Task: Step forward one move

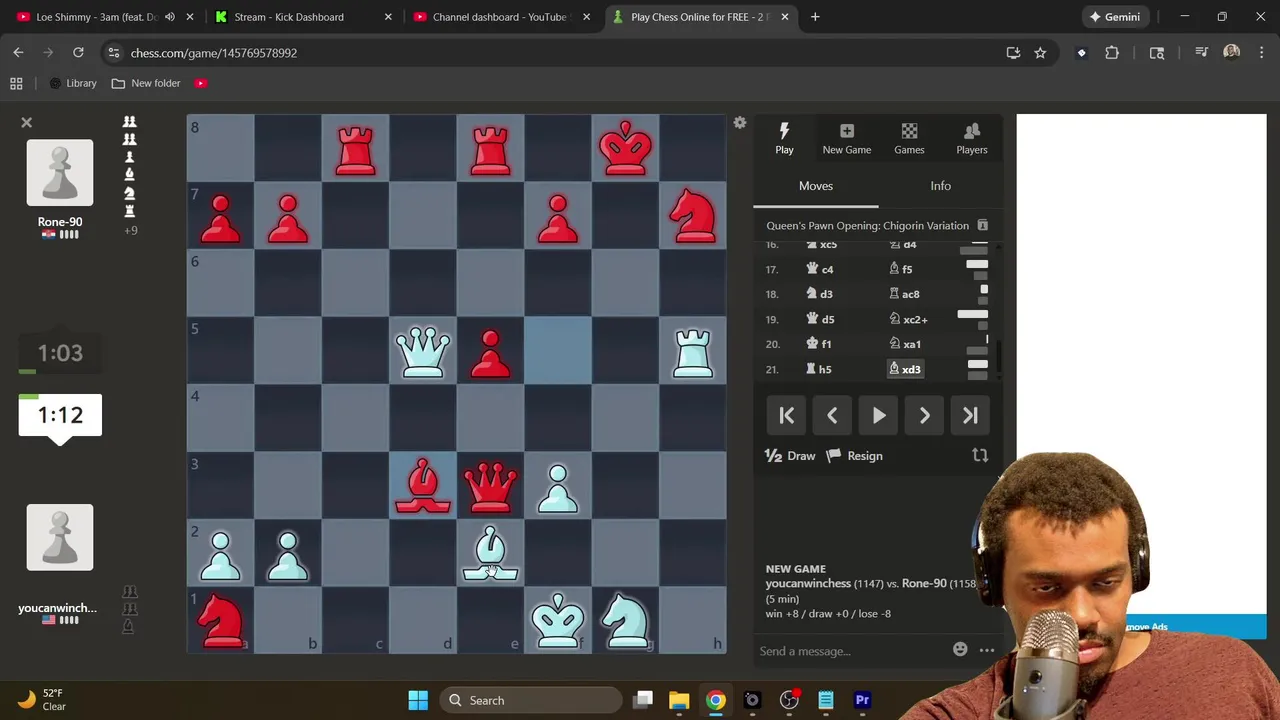Action: 925,416
